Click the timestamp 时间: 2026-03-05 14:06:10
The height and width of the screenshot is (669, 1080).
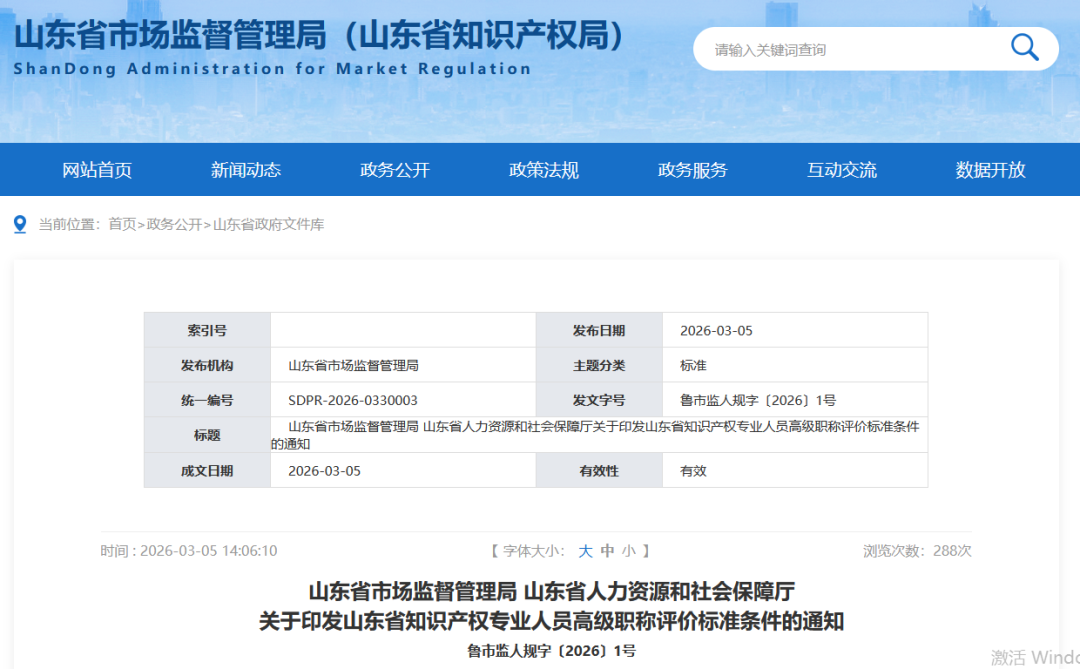(x=189, y=550)
